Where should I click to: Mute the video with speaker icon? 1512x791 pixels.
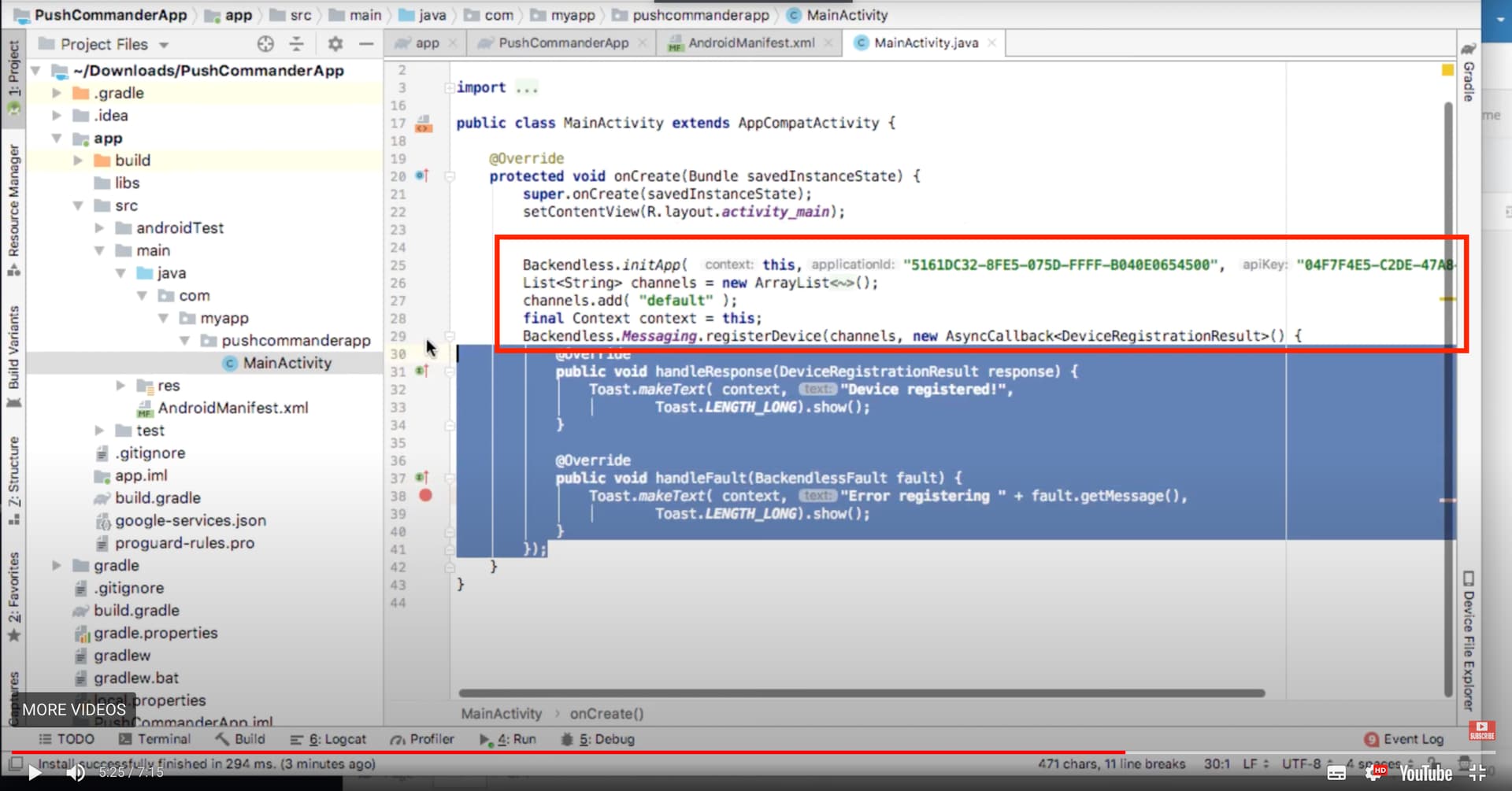point(76,773)
